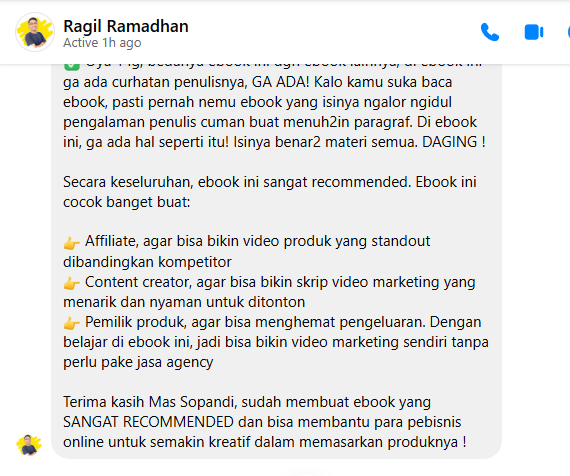Click the small sender avatar beside the message
Screen dimensions: 570x476
29,445
